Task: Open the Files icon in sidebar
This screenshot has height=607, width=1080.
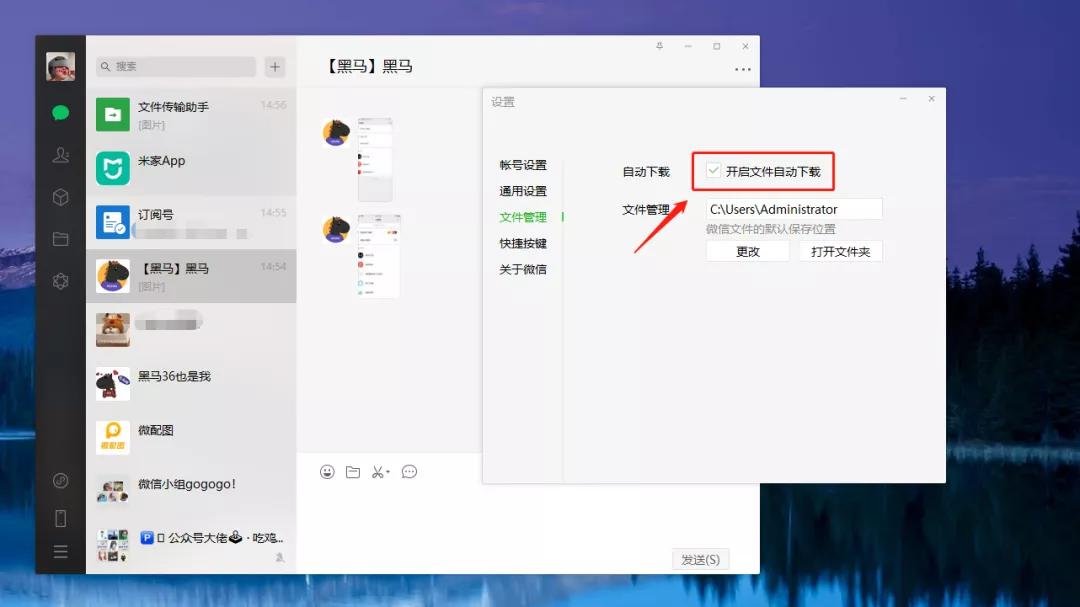Action: pyautogui.click(x=60, y=239)
